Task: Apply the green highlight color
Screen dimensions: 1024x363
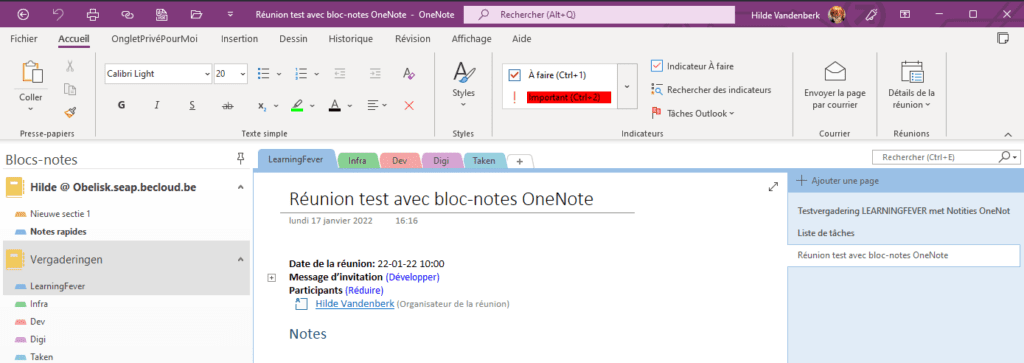Action: [297, 105]
